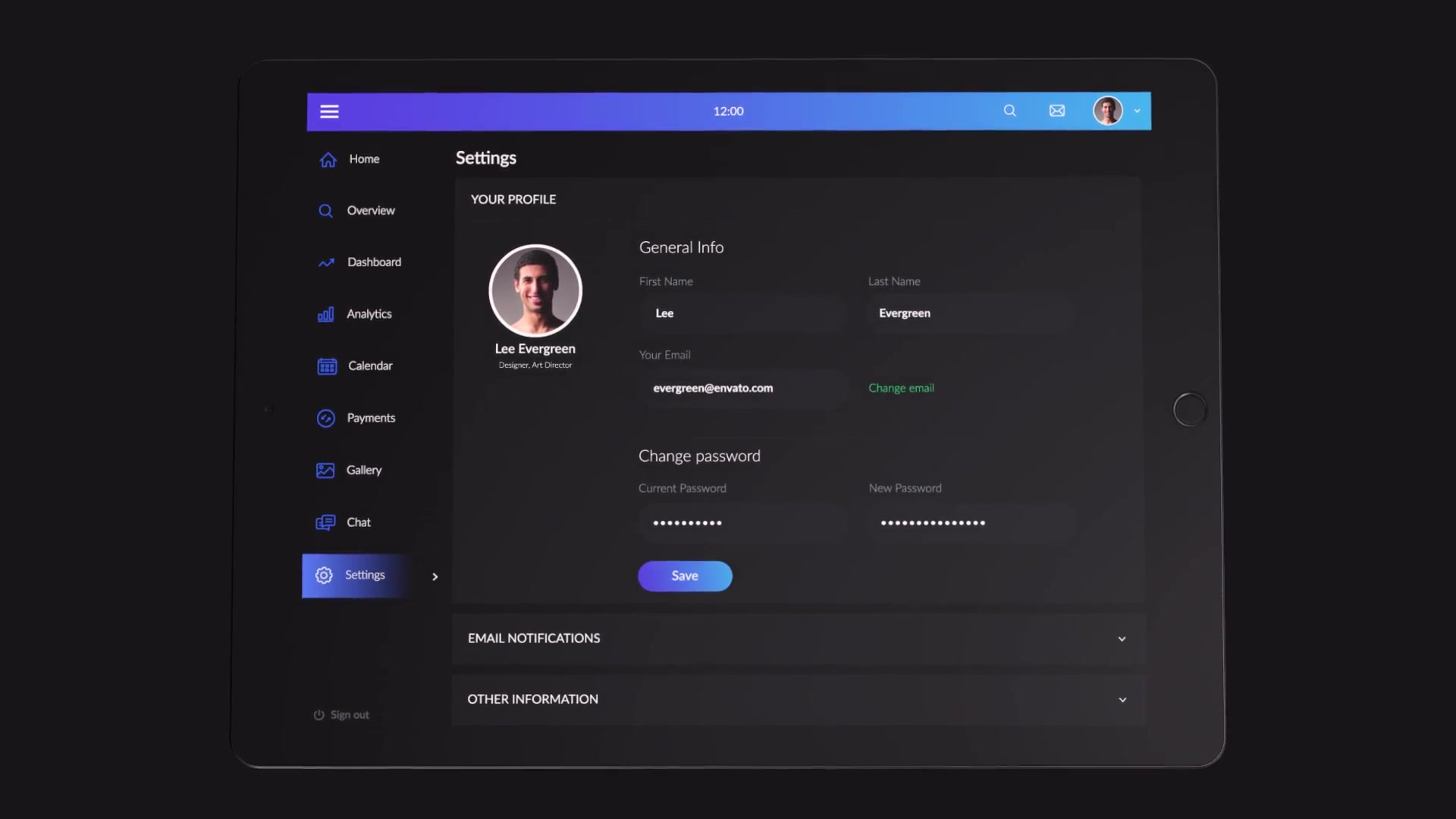The height and width of the screenshot is (819, 1456).
Task: Expand the Other Information section
Action: [x=1122, y=699]
